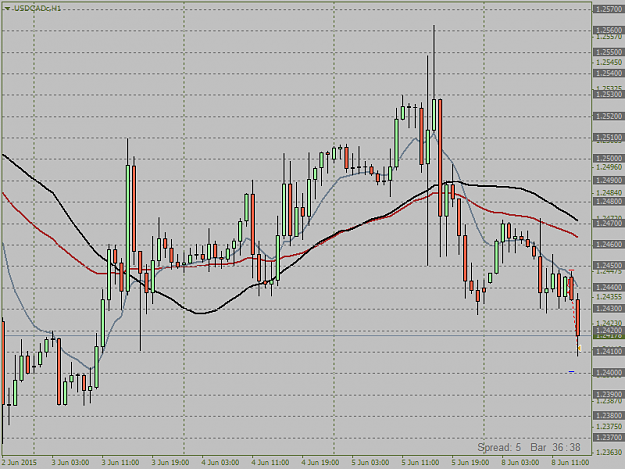Click the green current price label on axis
This screenshot has height=469, width=625.
pyautogui.click(x=609, y=336)
